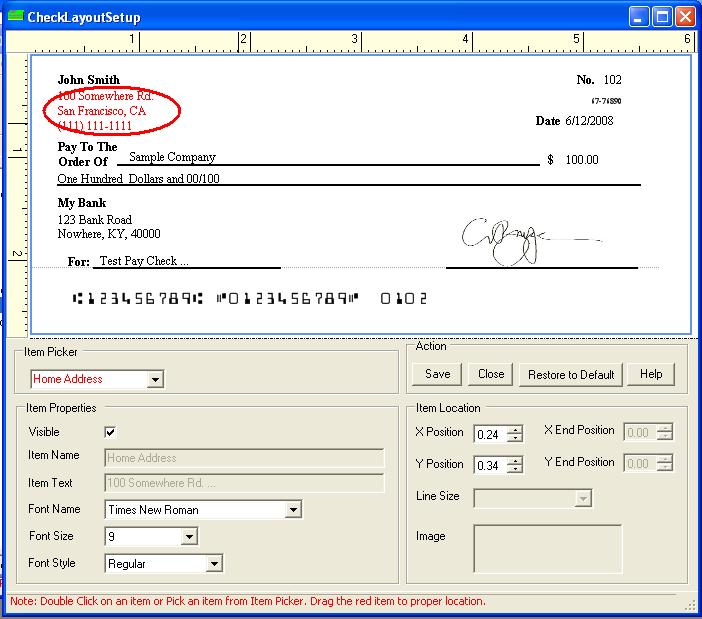Viewport: 702px width, 619px height.
Task: Click the X Position input field
Action: 489,434
